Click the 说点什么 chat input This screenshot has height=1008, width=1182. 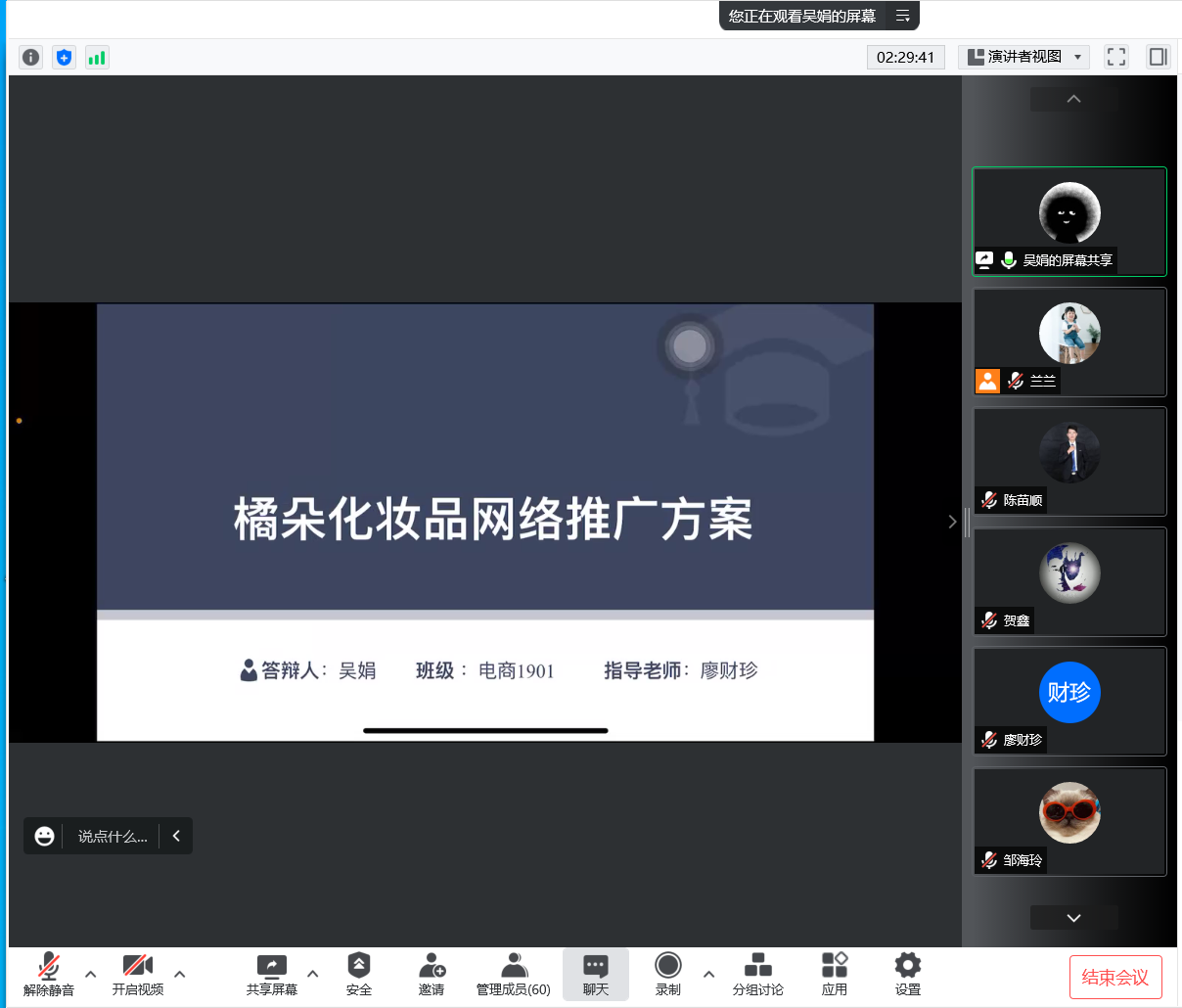[113, 837]
